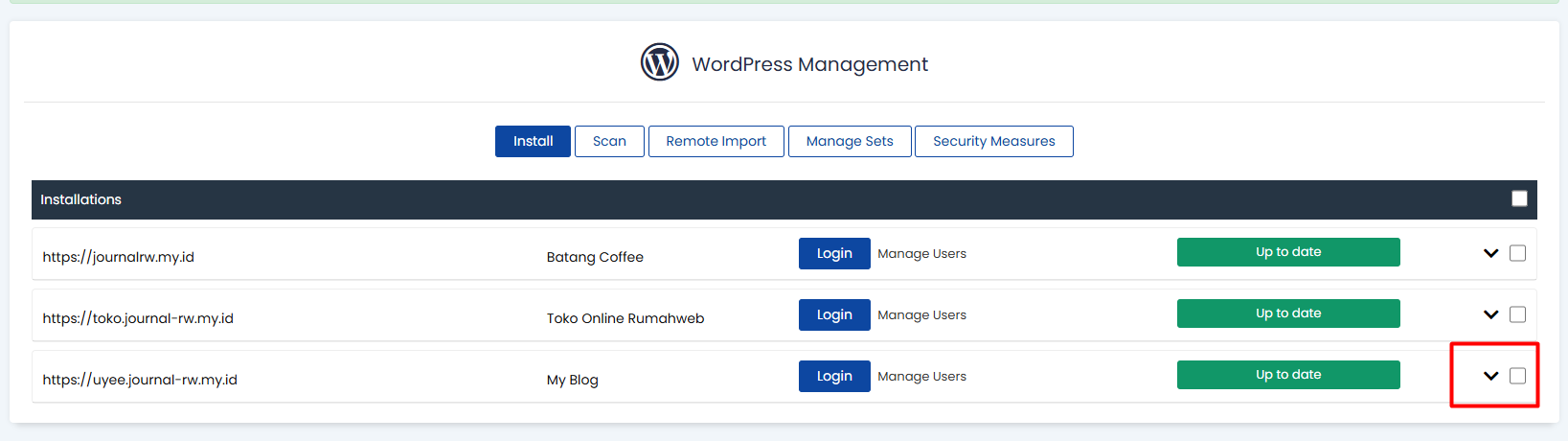1568x441 pixels.
Task: Open the Remote Import tab
Action: pyautogui.click(x=716, y=141)
